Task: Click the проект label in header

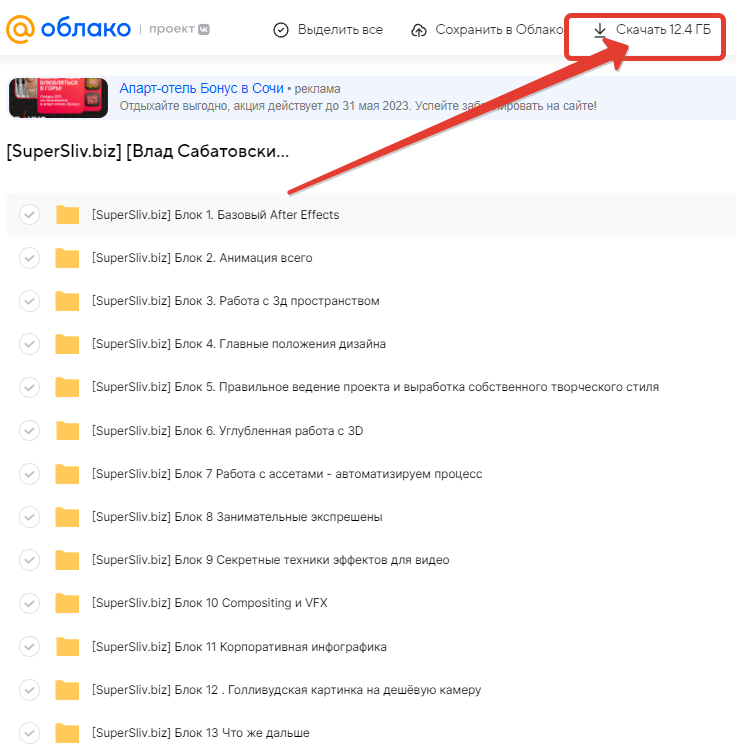Action: [172, 29]
